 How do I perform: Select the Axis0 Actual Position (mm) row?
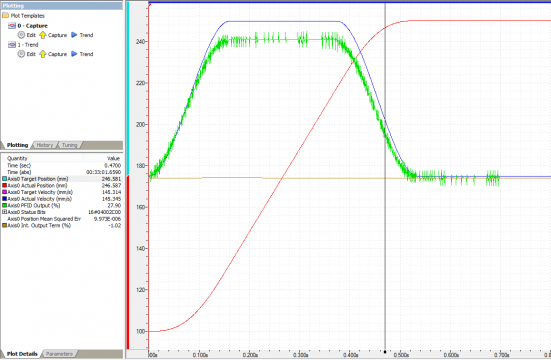pos(61,185)
